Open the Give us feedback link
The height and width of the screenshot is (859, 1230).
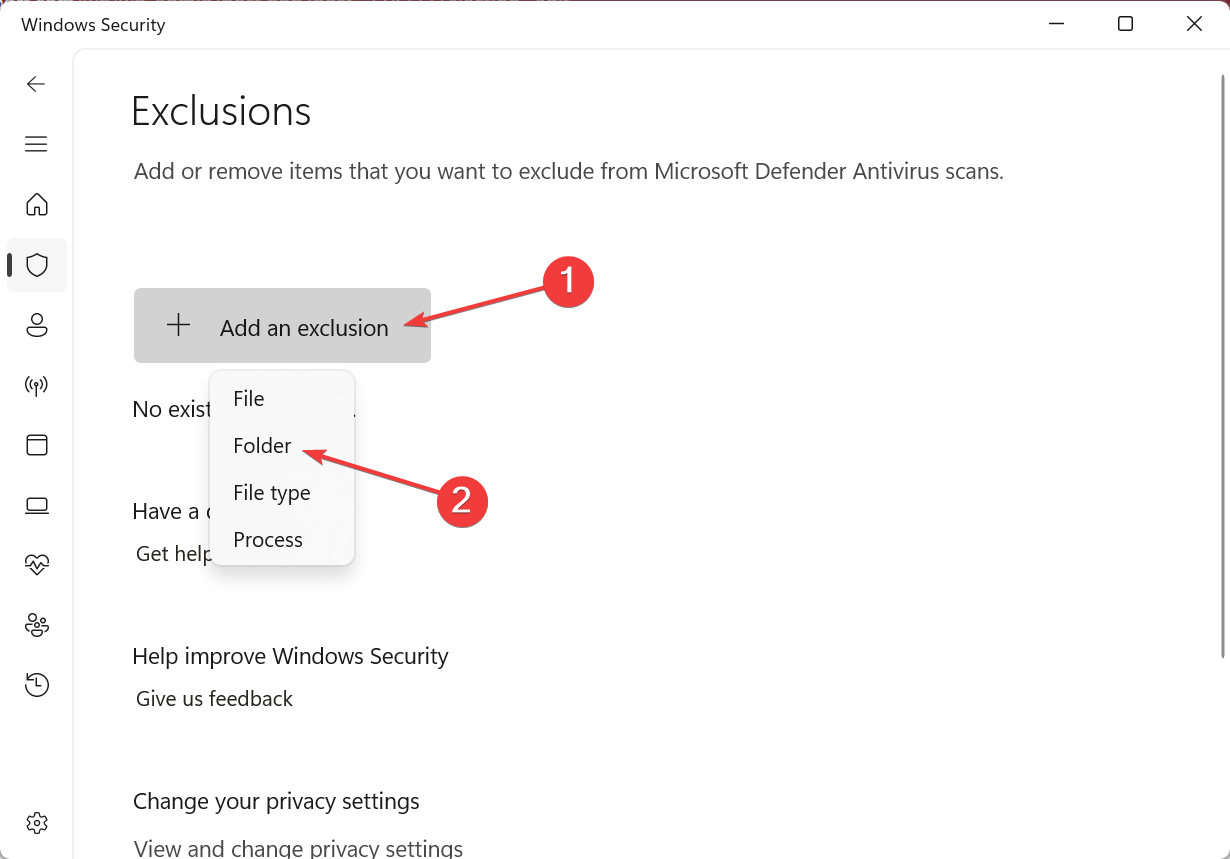(214, 699)
